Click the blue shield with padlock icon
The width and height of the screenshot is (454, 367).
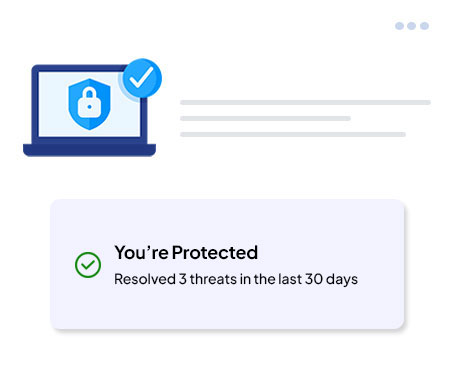89,104
